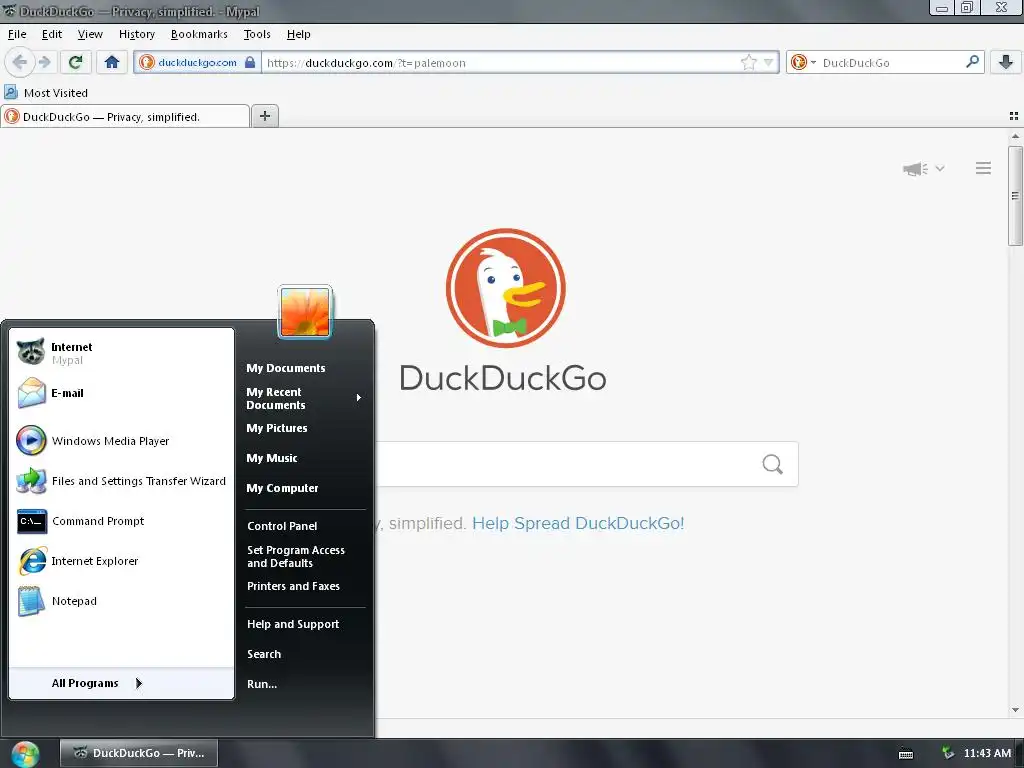Go back with the browser back arrow

(20, 62)
